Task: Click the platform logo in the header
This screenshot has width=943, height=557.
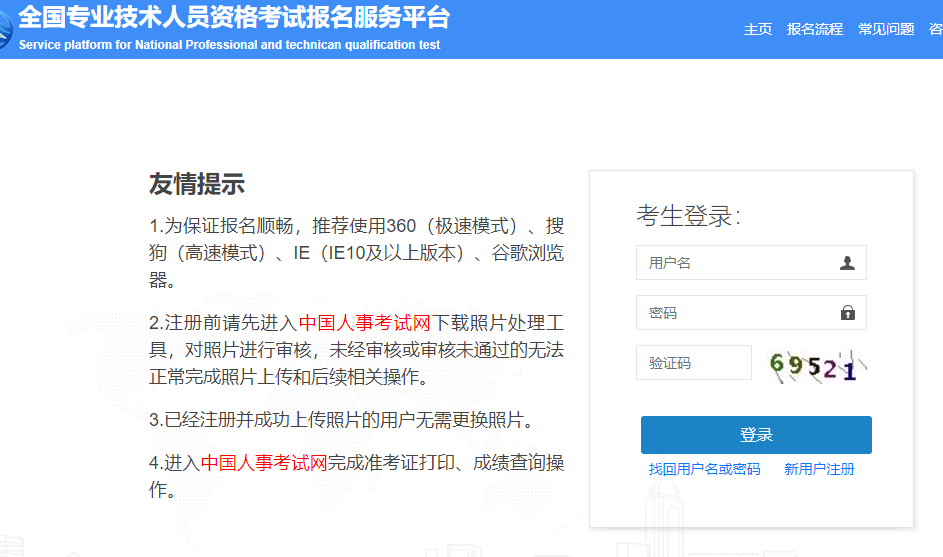Action: (5, 30)
